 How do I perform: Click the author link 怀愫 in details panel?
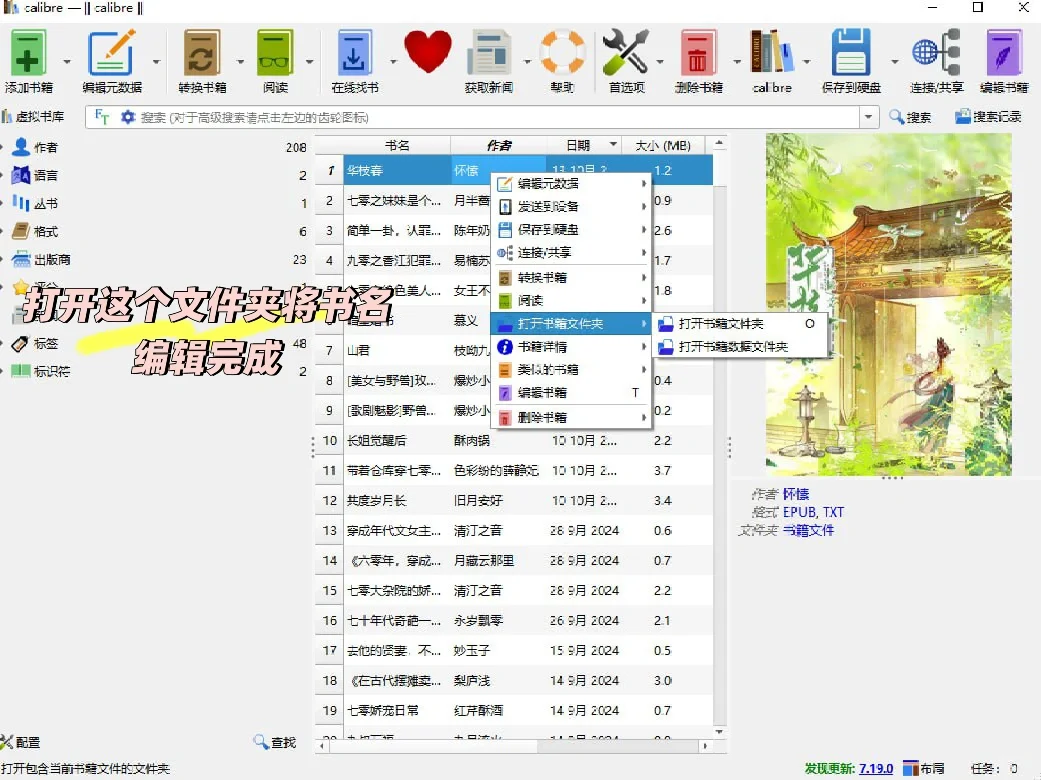click(795, 494)
